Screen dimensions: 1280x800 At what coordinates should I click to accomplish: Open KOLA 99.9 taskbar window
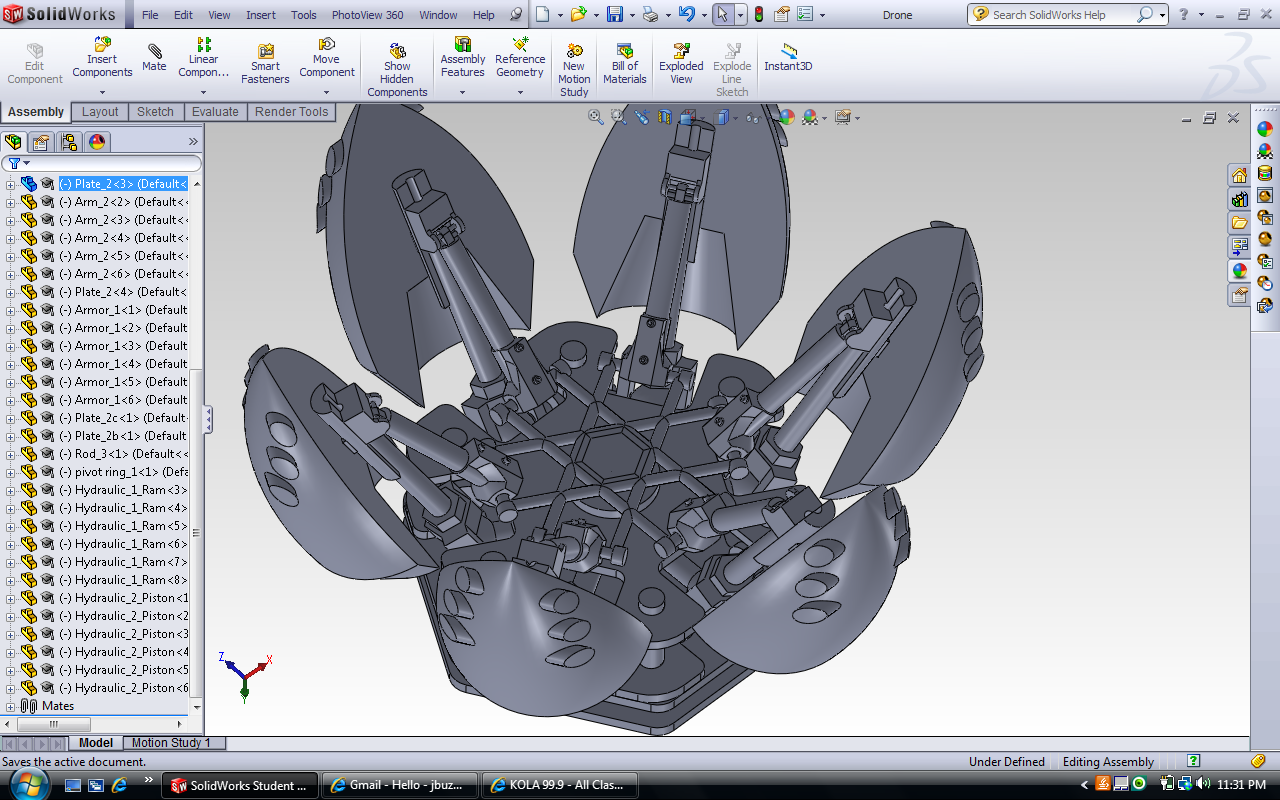[x=560, y=785]
